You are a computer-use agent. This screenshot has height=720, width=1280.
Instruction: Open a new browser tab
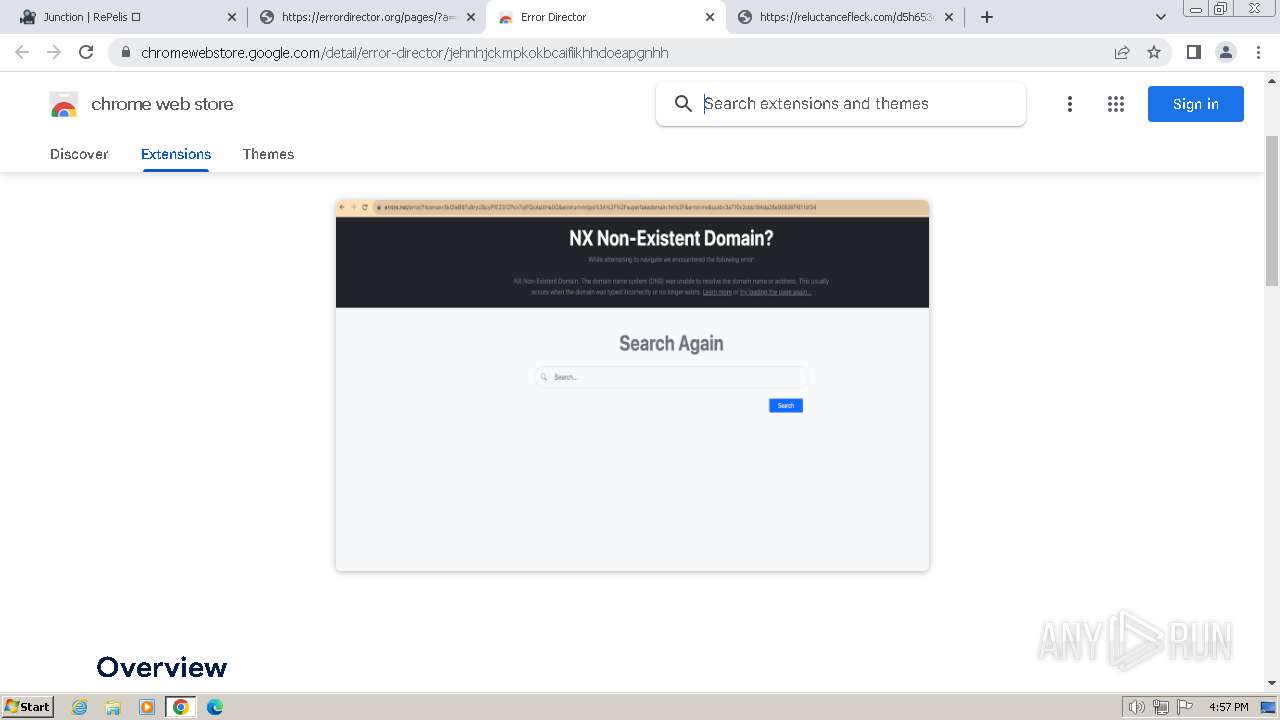[x=987, y=17]
